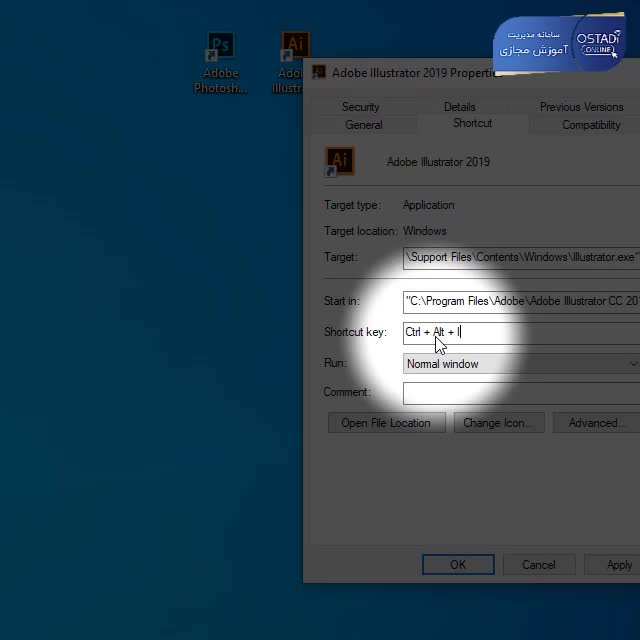640x640 pixels.
Task: Focus the Start in text field
Action: (x=520, y=301)
